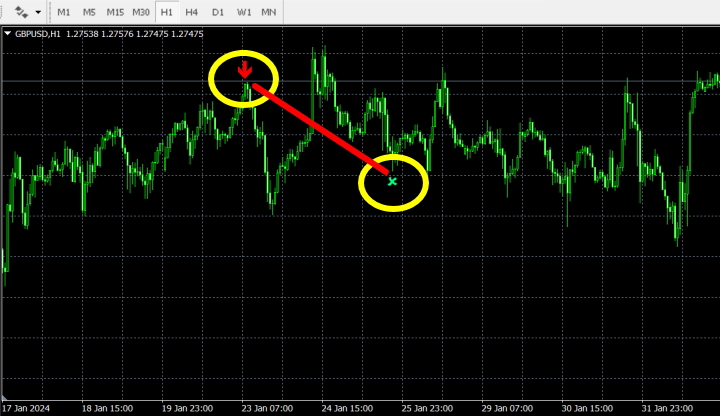Image resolution: width=720 pixels, height=416 pixels.
Task: Click the GBPUSD,H1 chart title text
Action: click(38, 34)
